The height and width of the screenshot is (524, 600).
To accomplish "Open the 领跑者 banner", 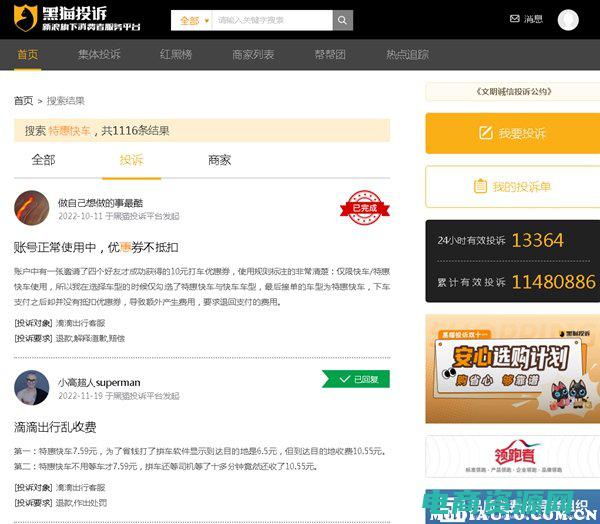I will click(x=513, y=456).
